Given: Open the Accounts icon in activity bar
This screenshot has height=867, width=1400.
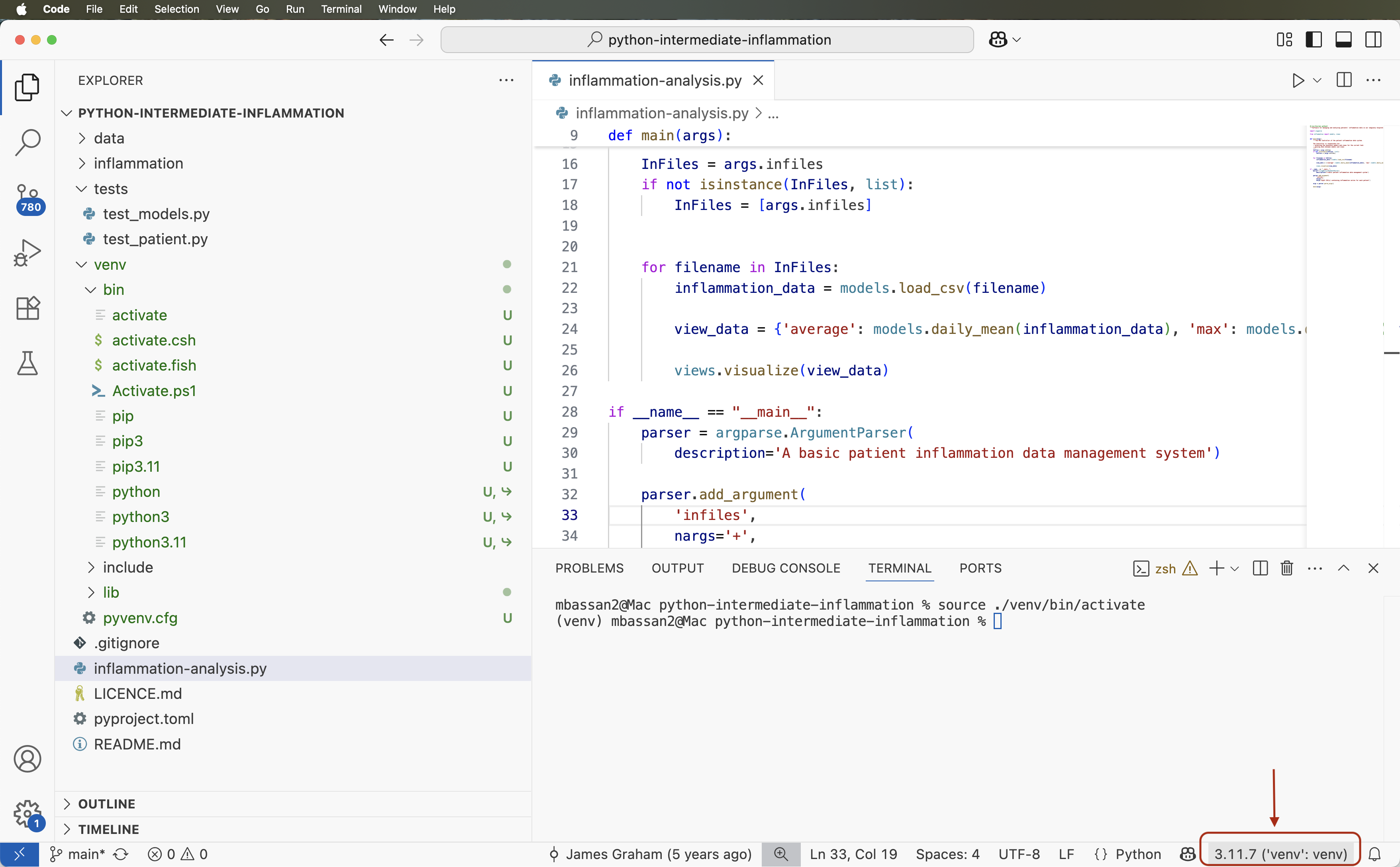Looking at the screenshot, I should point(27,758).
